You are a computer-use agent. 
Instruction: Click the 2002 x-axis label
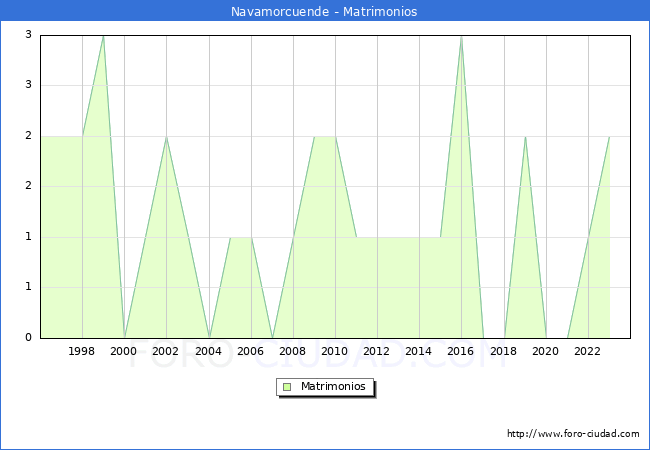click(x=165, y=351)
